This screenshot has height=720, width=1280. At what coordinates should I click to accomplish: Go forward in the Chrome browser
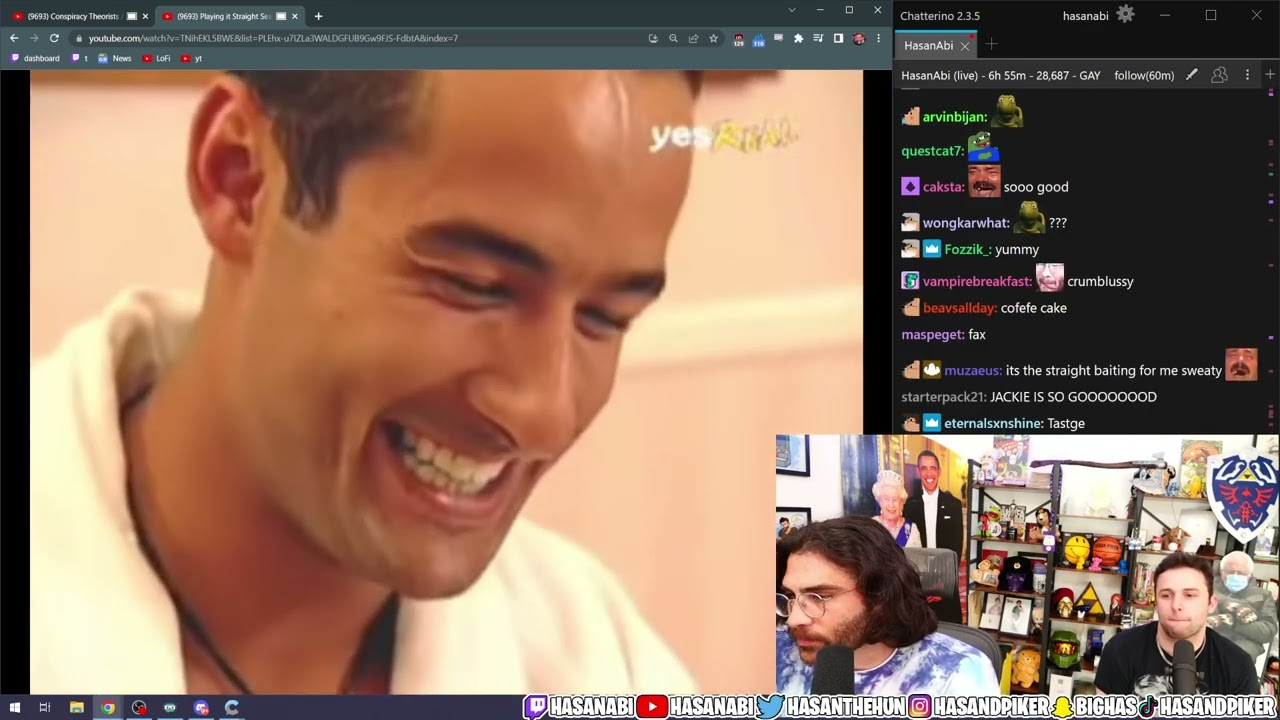[x=34, y=38]
